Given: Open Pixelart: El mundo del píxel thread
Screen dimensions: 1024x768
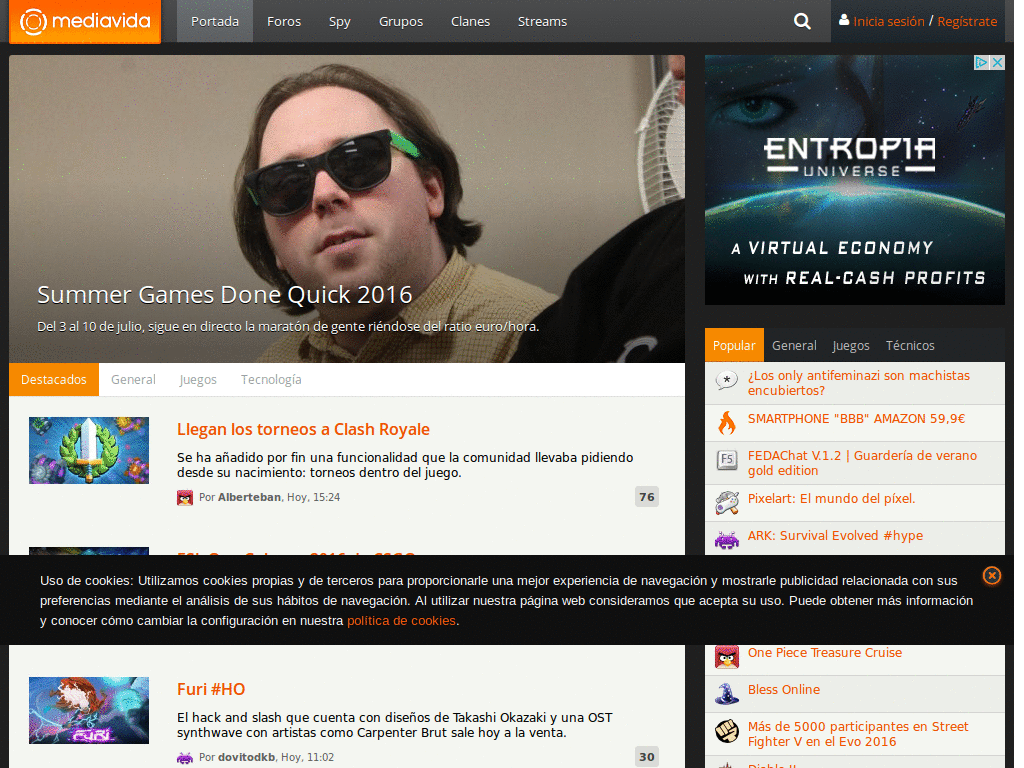Looking at the screenshot, I should pos(831,498).
